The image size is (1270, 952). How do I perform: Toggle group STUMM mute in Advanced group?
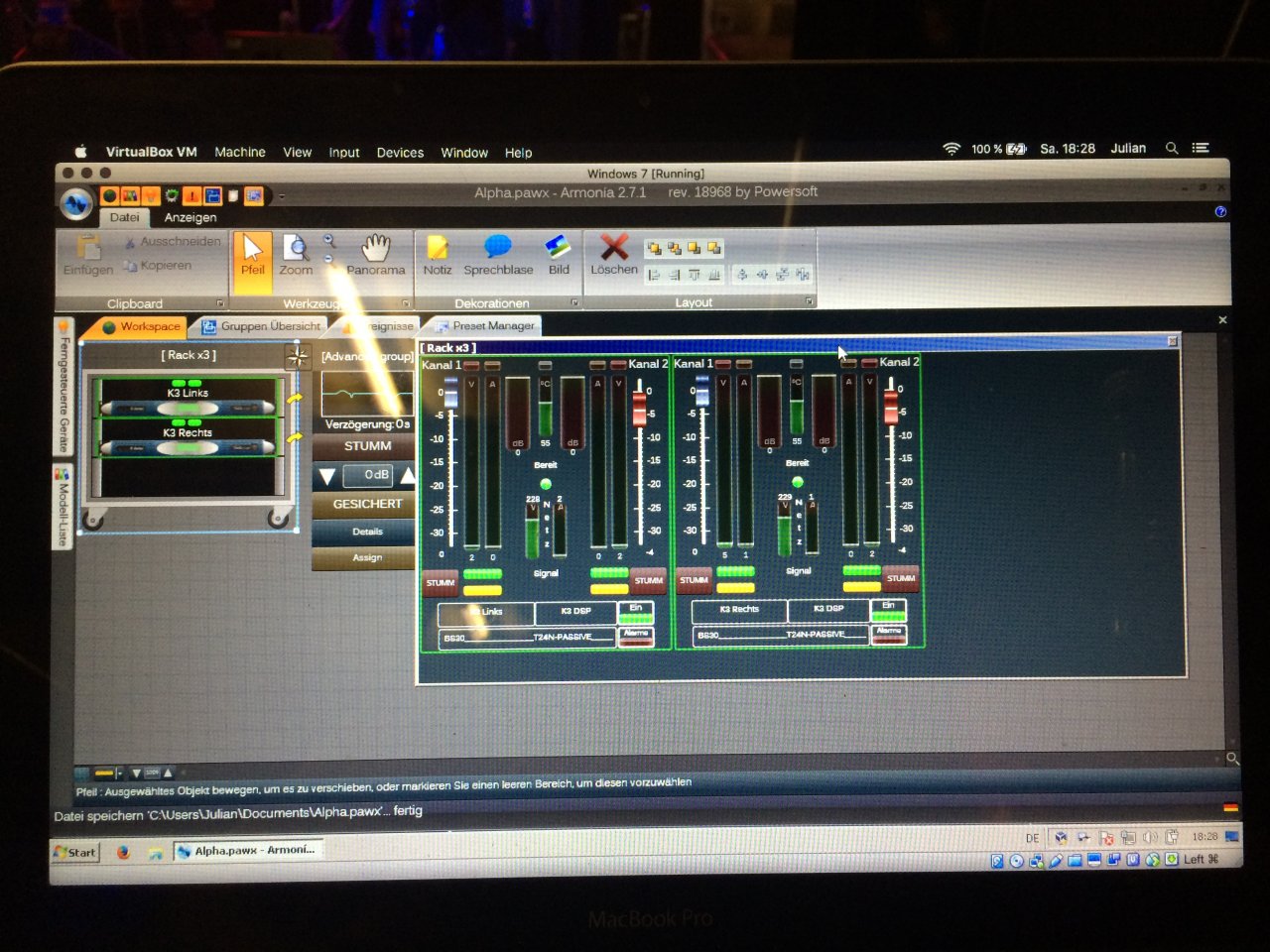click(365, 447)
